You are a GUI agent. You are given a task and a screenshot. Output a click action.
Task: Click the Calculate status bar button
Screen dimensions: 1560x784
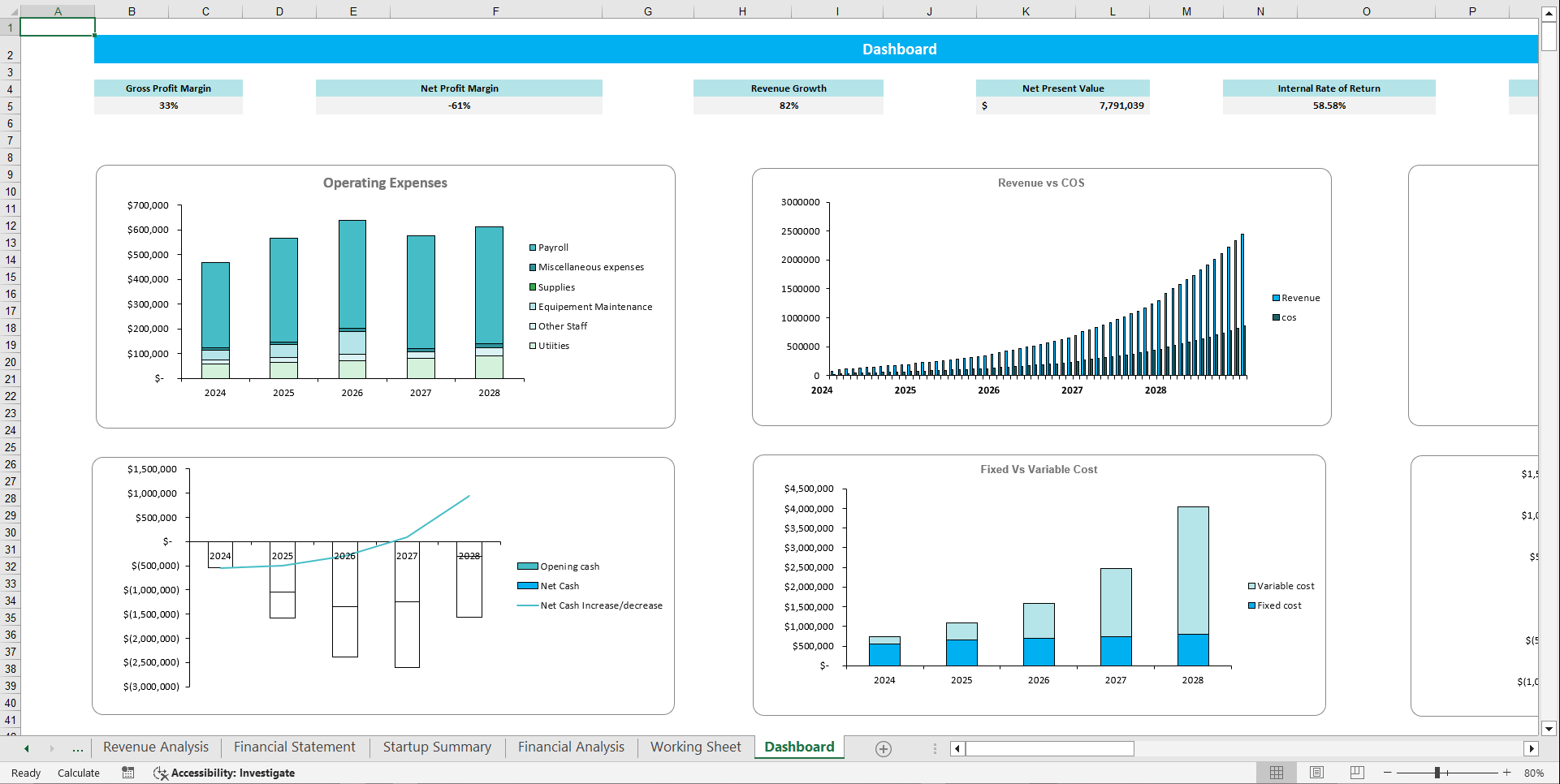pyautogui.click(x=78, y=773)
